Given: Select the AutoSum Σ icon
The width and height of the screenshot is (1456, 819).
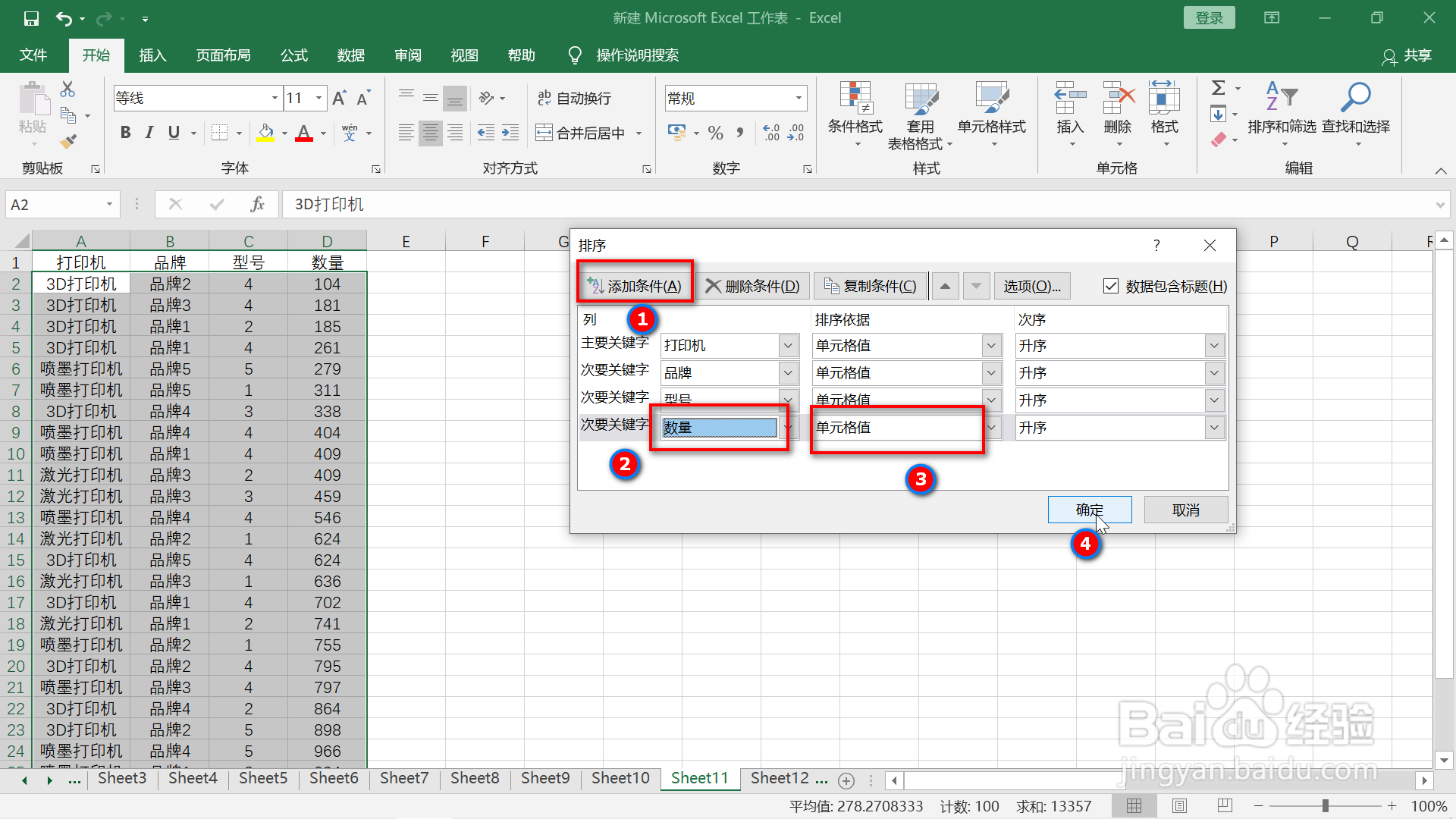Looking at the screenshot, I should pos(1219,87).
